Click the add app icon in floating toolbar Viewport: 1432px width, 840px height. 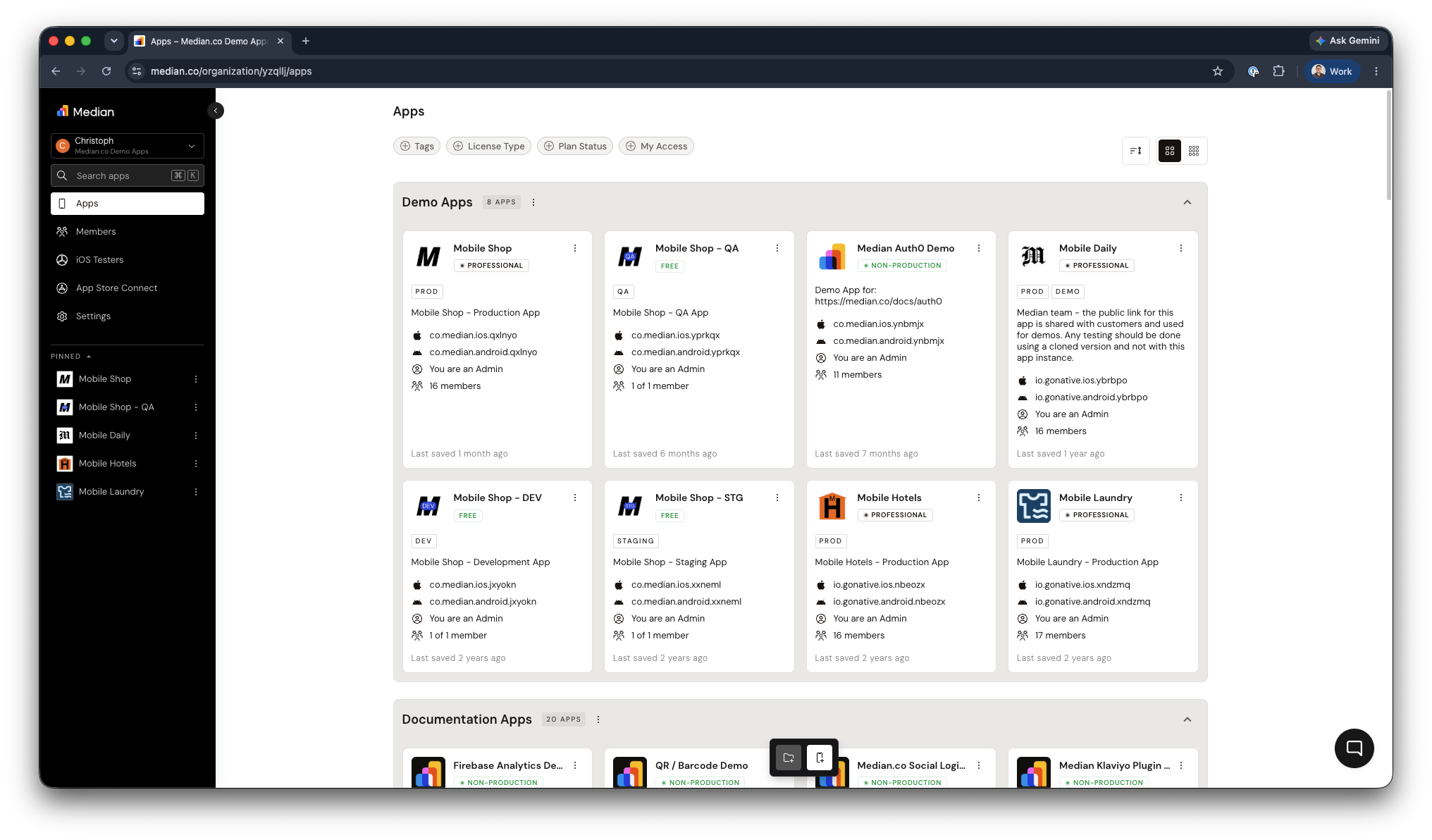pos(820,758)
